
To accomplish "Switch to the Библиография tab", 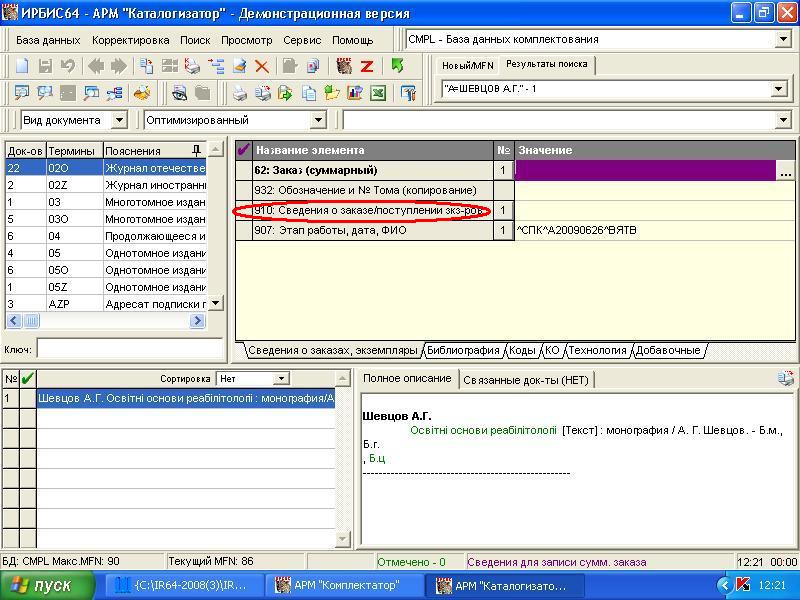I will [463, 350].
